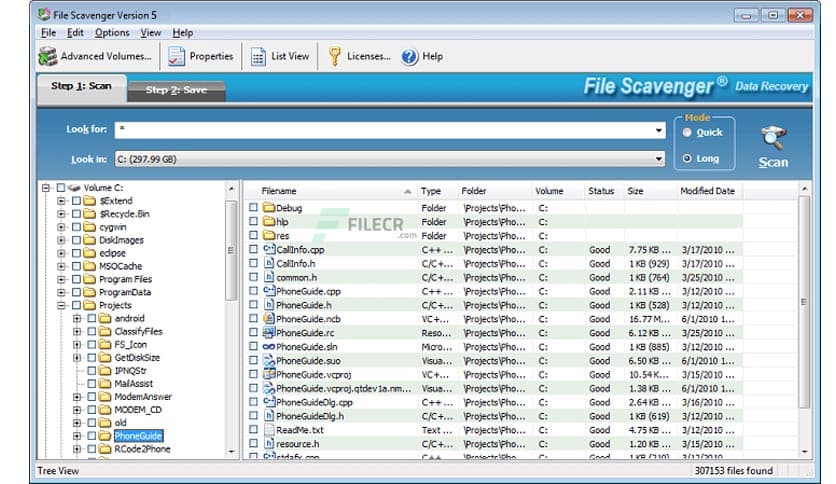Check the $Recycle.Bin folder box

(76, 214)
